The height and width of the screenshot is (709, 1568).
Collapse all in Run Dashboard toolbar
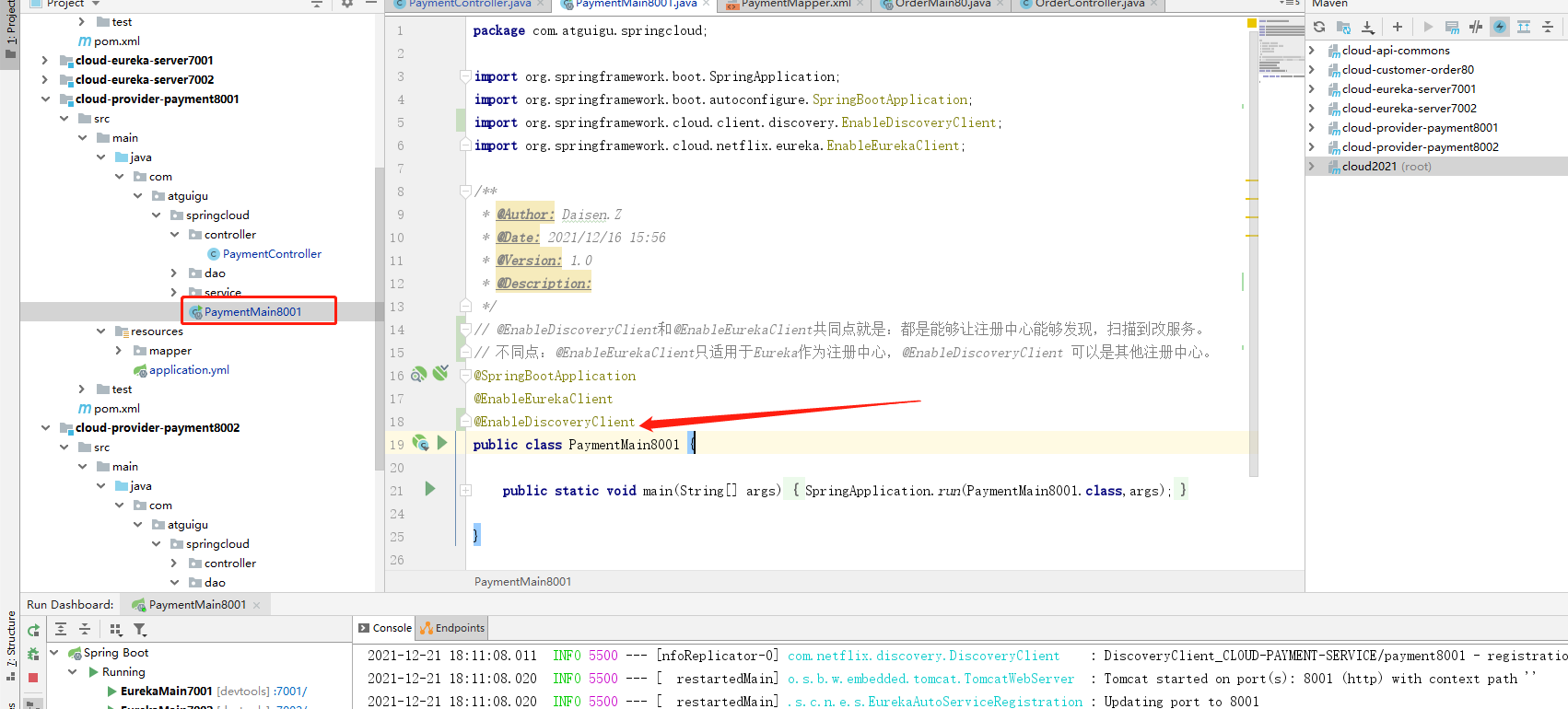point(85,629)
